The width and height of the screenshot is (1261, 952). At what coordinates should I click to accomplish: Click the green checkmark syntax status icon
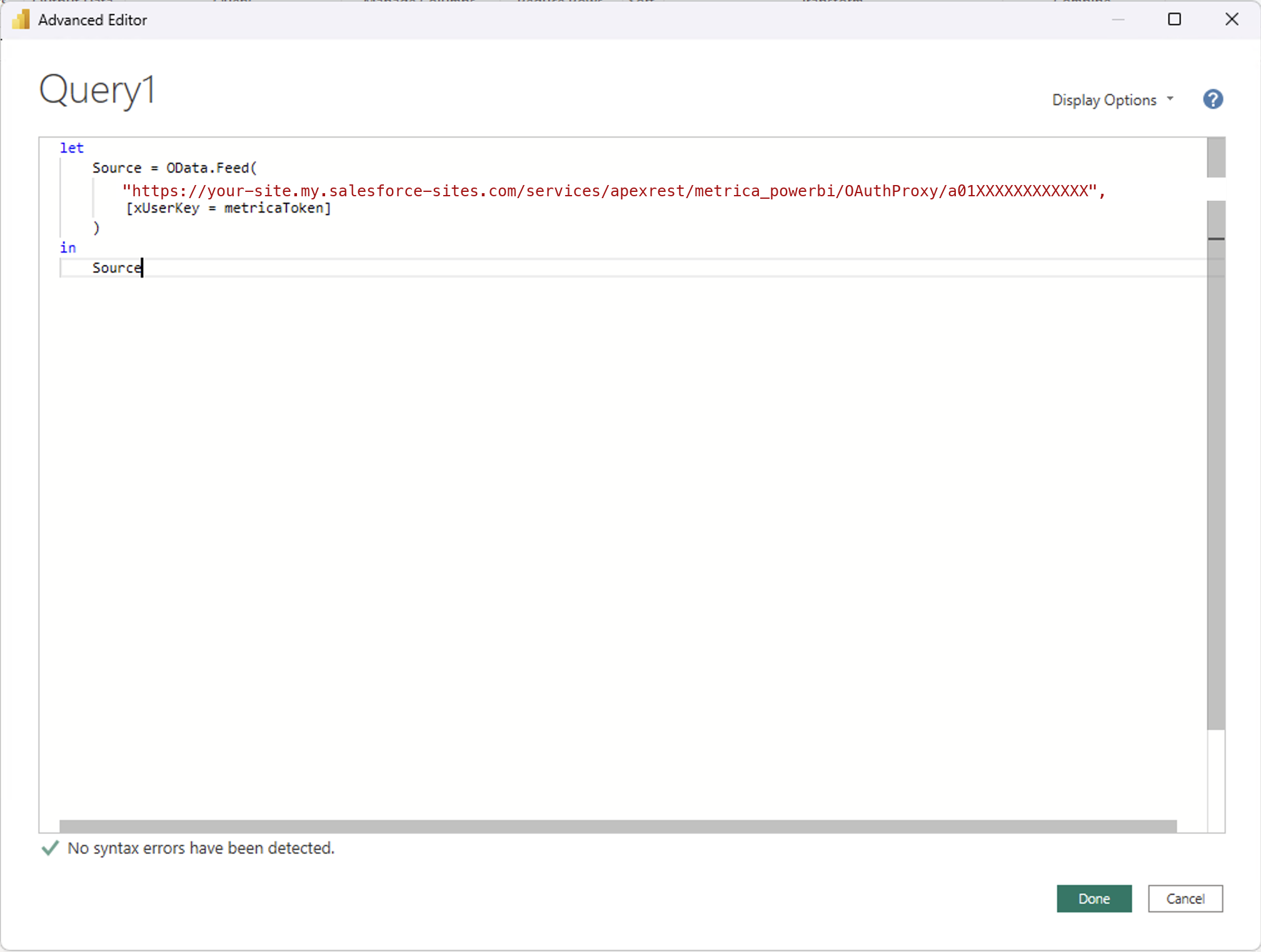[50, 848]
